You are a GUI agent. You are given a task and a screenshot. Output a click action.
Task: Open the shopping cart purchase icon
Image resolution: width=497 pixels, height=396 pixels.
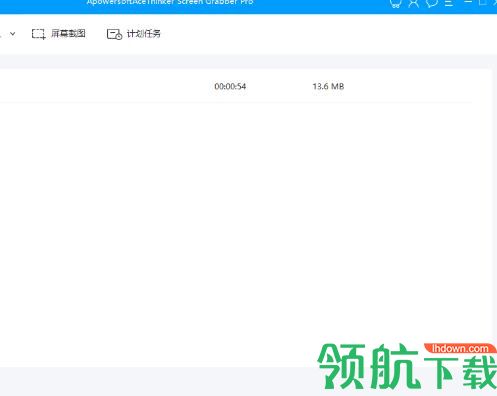[x=395, y=3]
